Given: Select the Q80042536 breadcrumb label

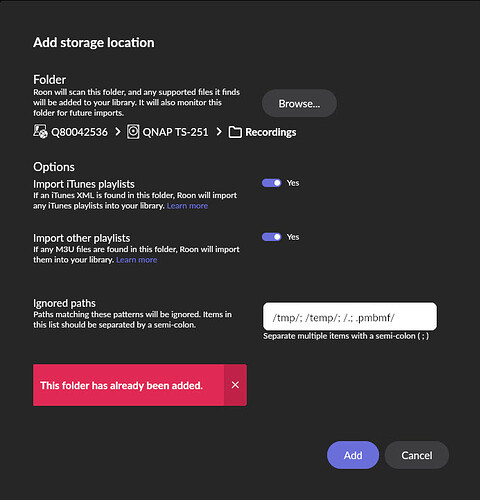Looking at the screenshot, I should pyautogui.click(x=79, y=132).
